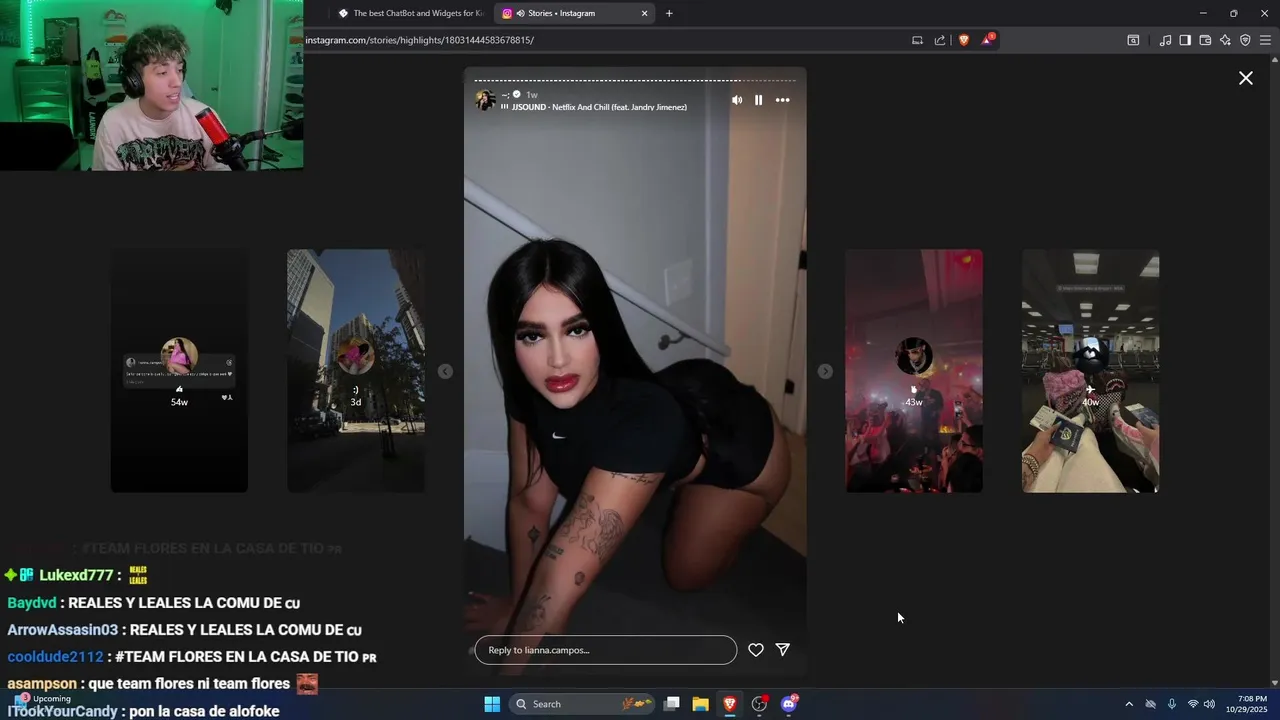Click the Brave browser taskbar icon
Viewport: 1280px width, 720px height.
pos(730,704)
